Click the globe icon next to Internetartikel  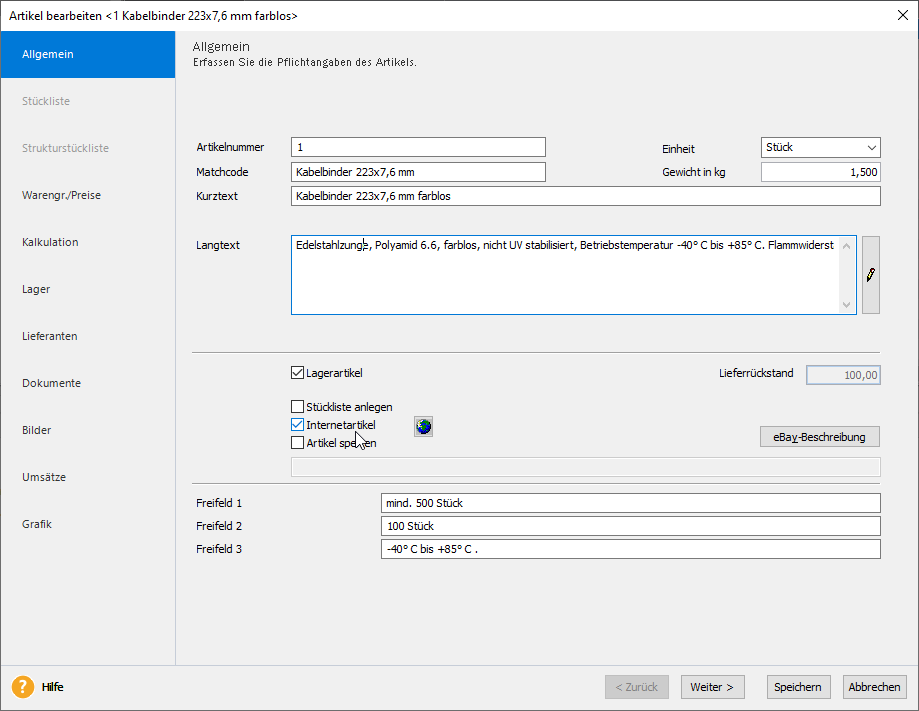point(424,427)
